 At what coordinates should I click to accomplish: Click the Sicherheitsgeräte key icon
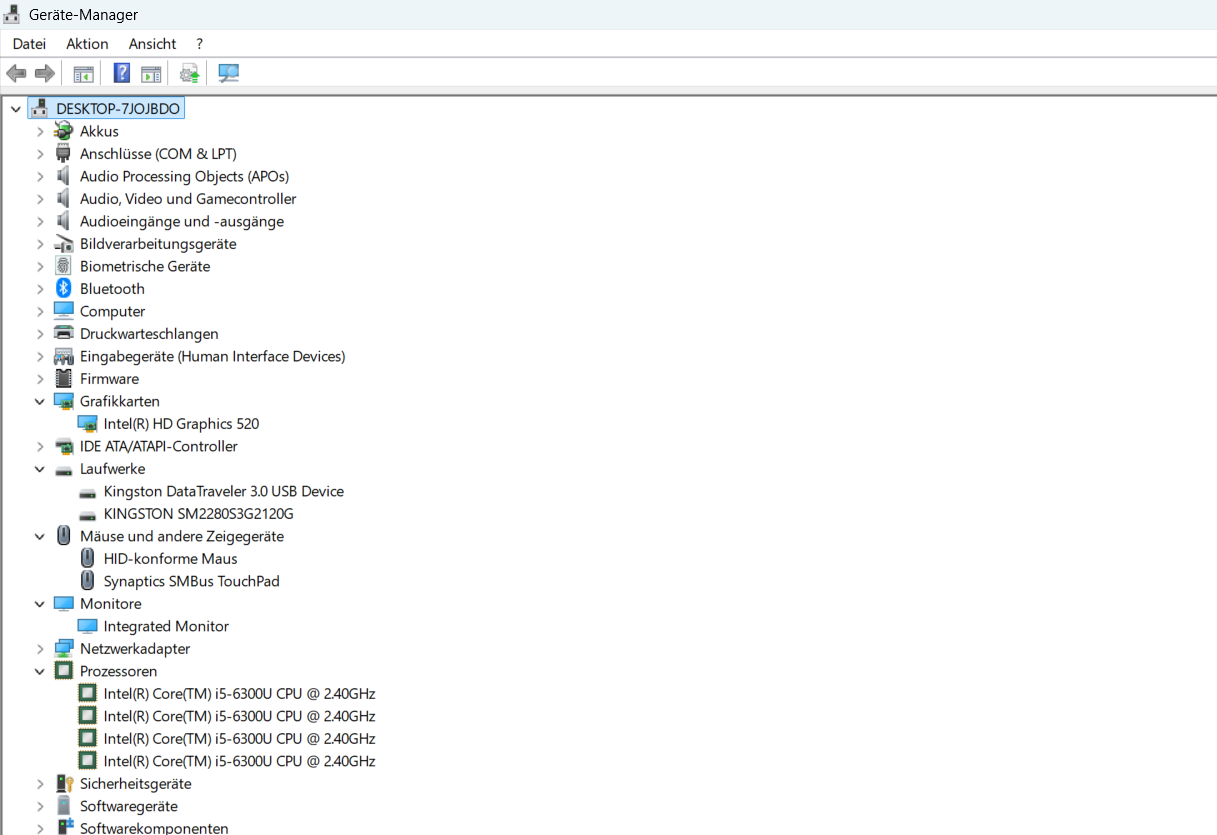pos(64,783)
